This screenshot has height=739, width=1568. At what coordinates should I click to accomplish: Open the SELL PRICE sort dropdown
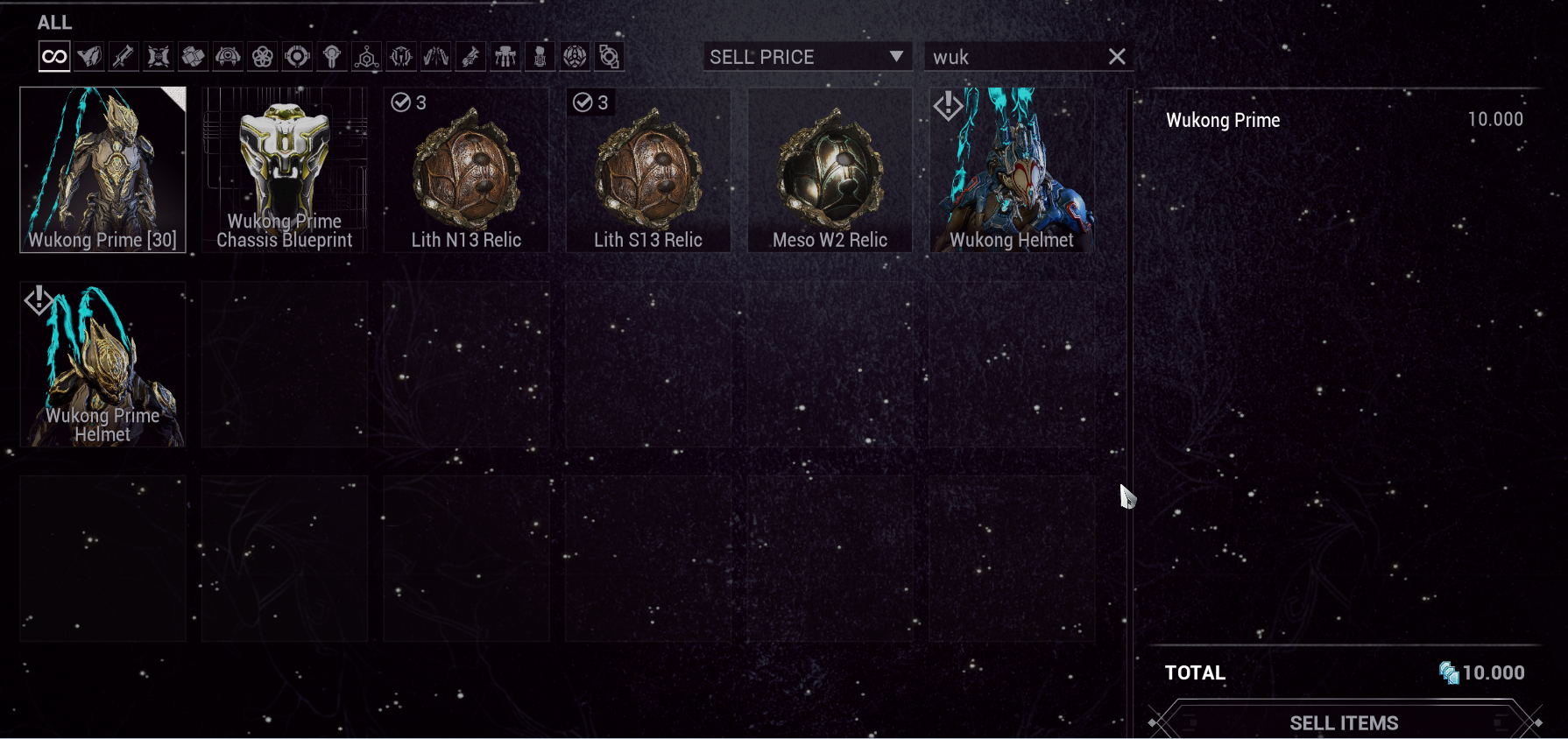(x=807, y=57)
